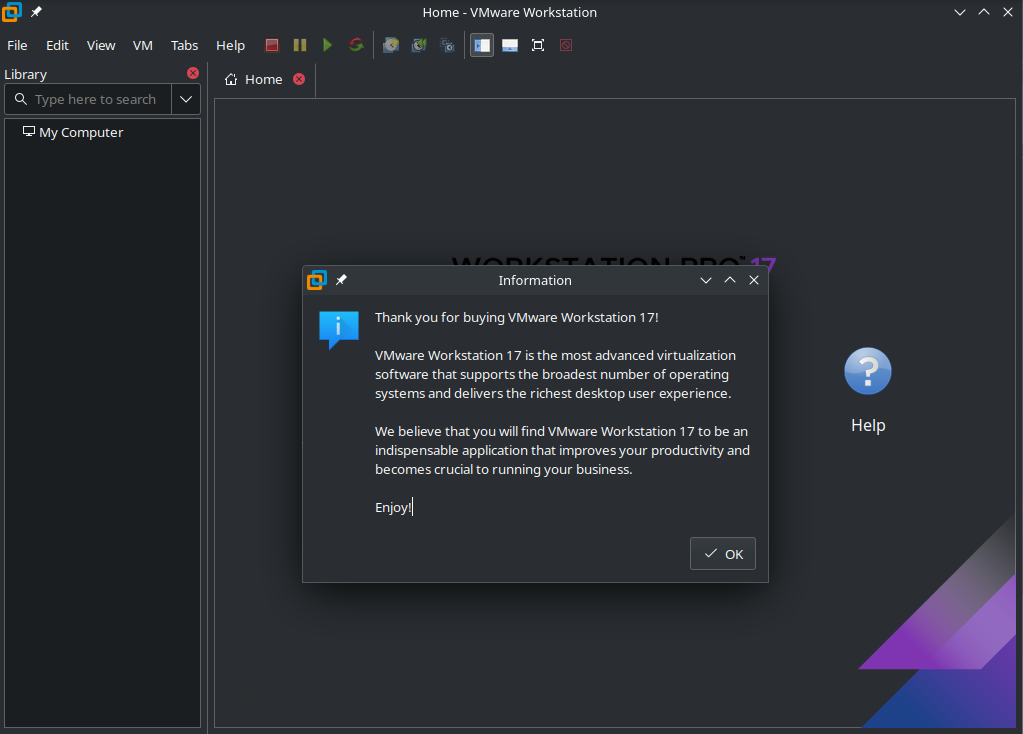Click OK in the Information dialog
This screenshot has height=734, width=1023.
tap(723, 554)
